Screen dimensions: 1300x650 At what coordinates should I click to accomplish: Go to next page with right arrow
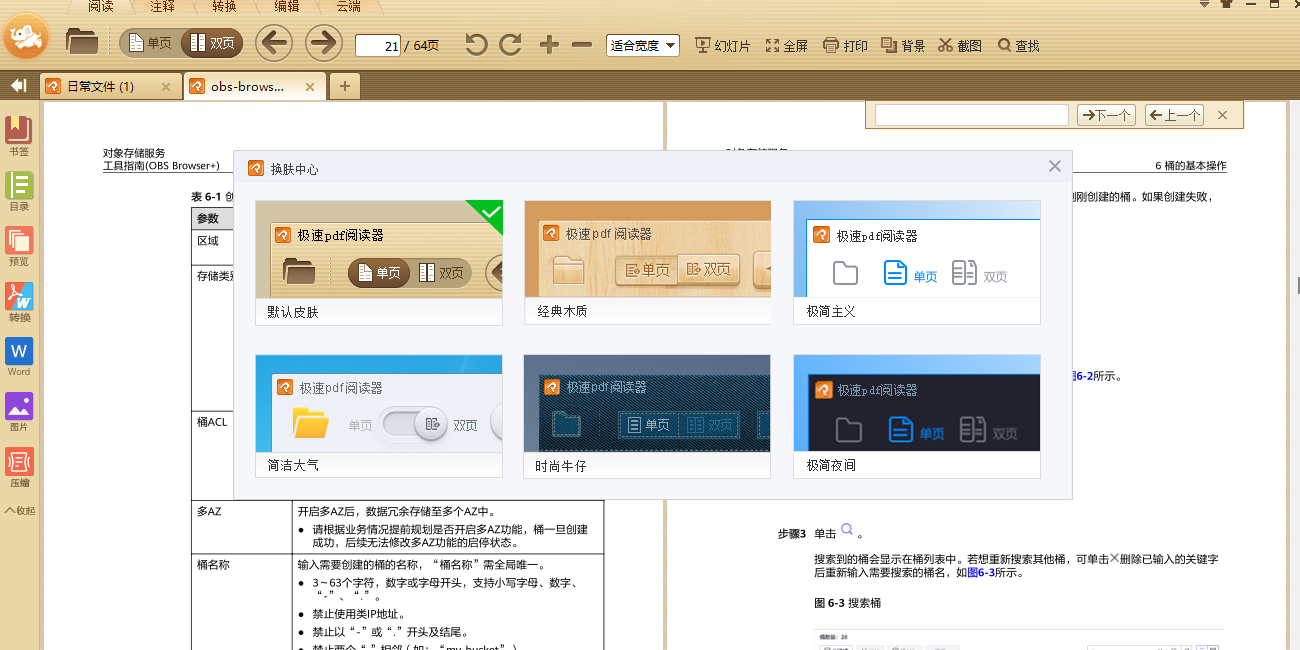(x=324, y=43)
